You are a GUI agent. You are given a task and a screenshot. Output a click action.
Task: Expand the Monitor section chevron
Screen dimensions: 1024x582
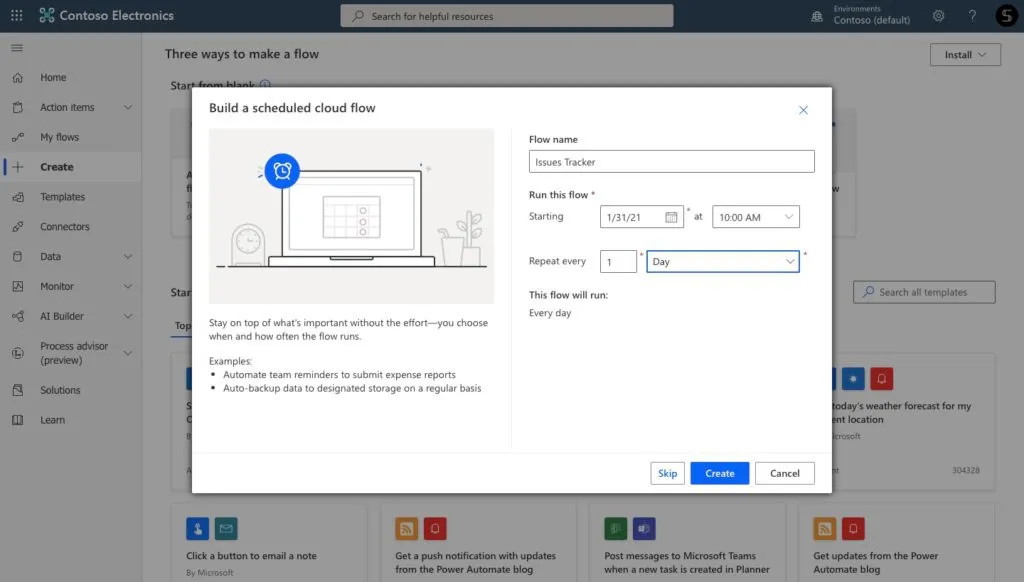(128, 286)
